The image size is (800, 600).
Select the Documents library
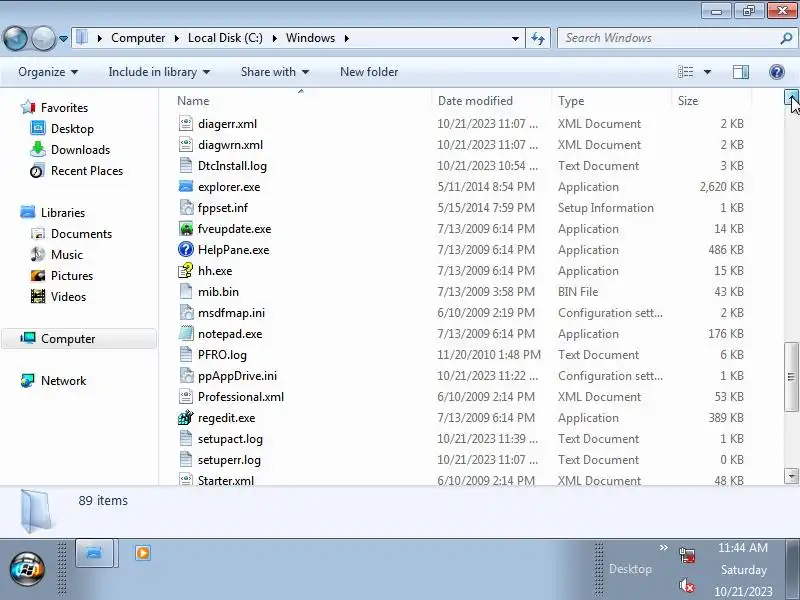pyautogui.click(x=81, y=234)
